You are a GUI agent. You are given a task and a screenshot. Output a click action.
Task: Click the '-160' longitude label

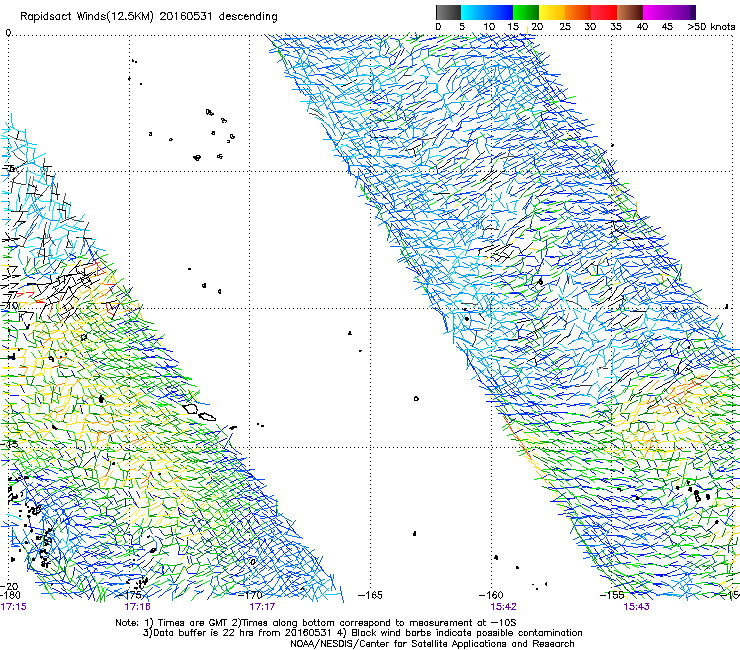point(491,595)
